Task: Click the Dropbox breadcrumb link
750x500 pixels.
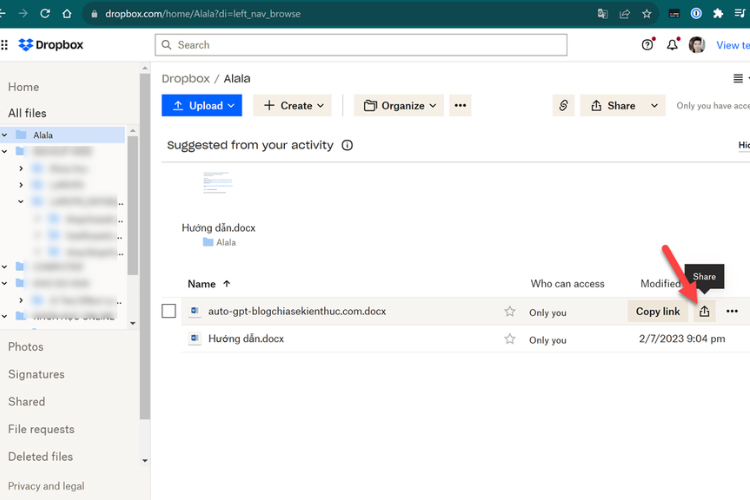Action: tap(186, 78)
